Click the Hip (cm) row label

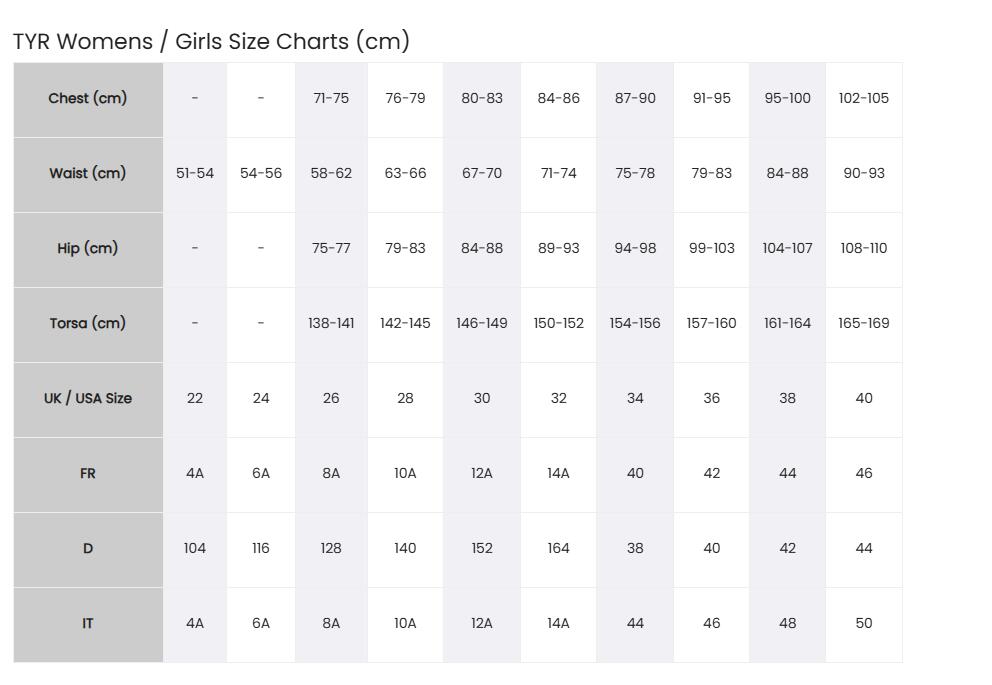pyautogui.click(x=88, y=249)
